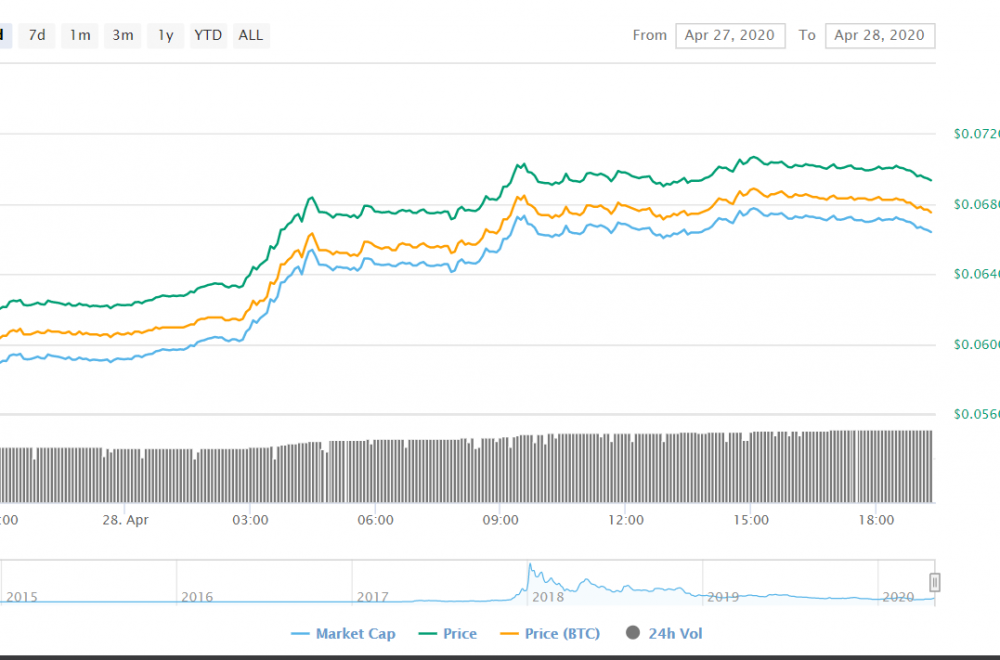
Task: Toggle the Price (BTC) series in legend
Action: pyautogui.click(x=550, y=634)
